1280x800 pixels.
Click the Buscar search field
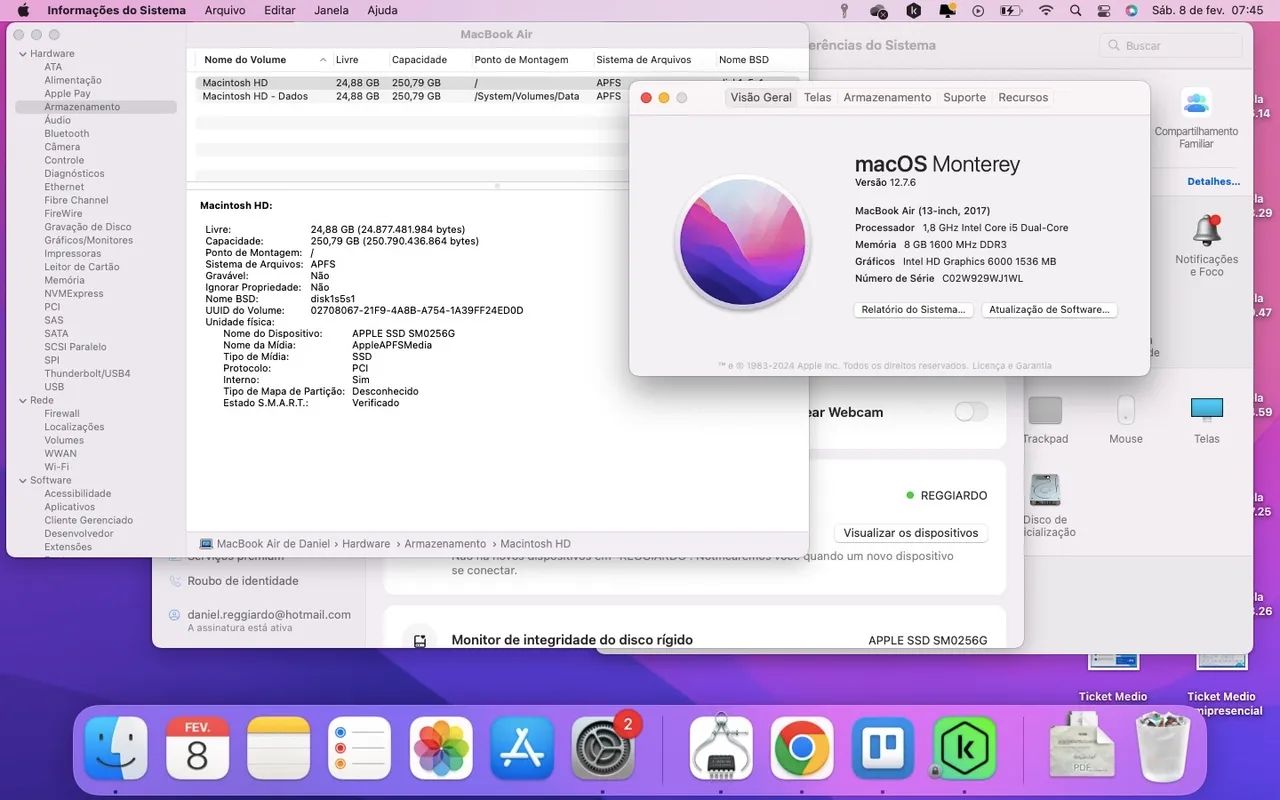click(1170, 45)
